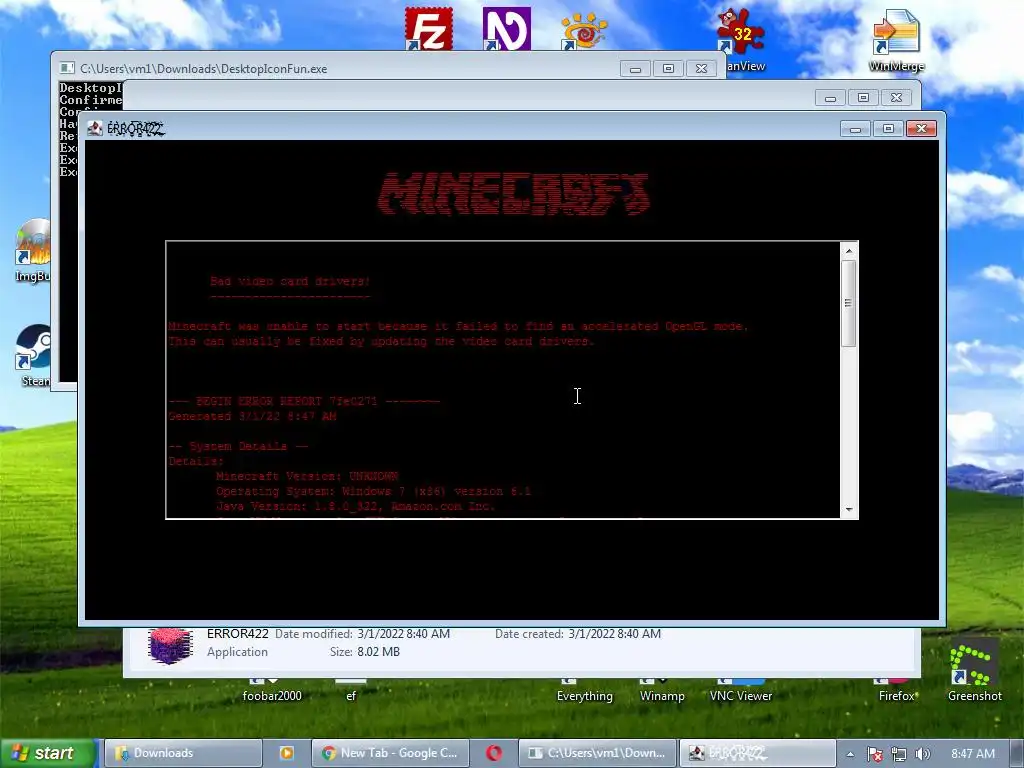1024x768 pixels.
Task: Click 'Operating System: Windows 7' line
Action: (374, 491)
